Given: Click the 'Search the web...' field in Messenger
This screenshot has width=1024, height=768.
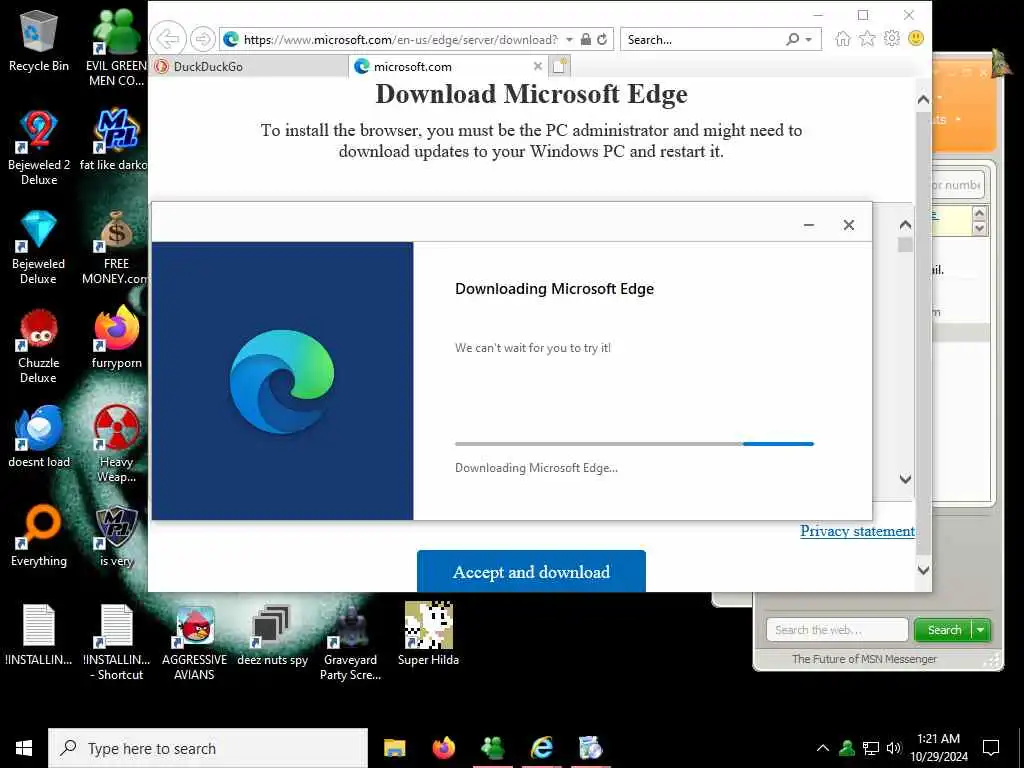Looking at the screenshot, I should pyautogui.click(x=837, y=630).
